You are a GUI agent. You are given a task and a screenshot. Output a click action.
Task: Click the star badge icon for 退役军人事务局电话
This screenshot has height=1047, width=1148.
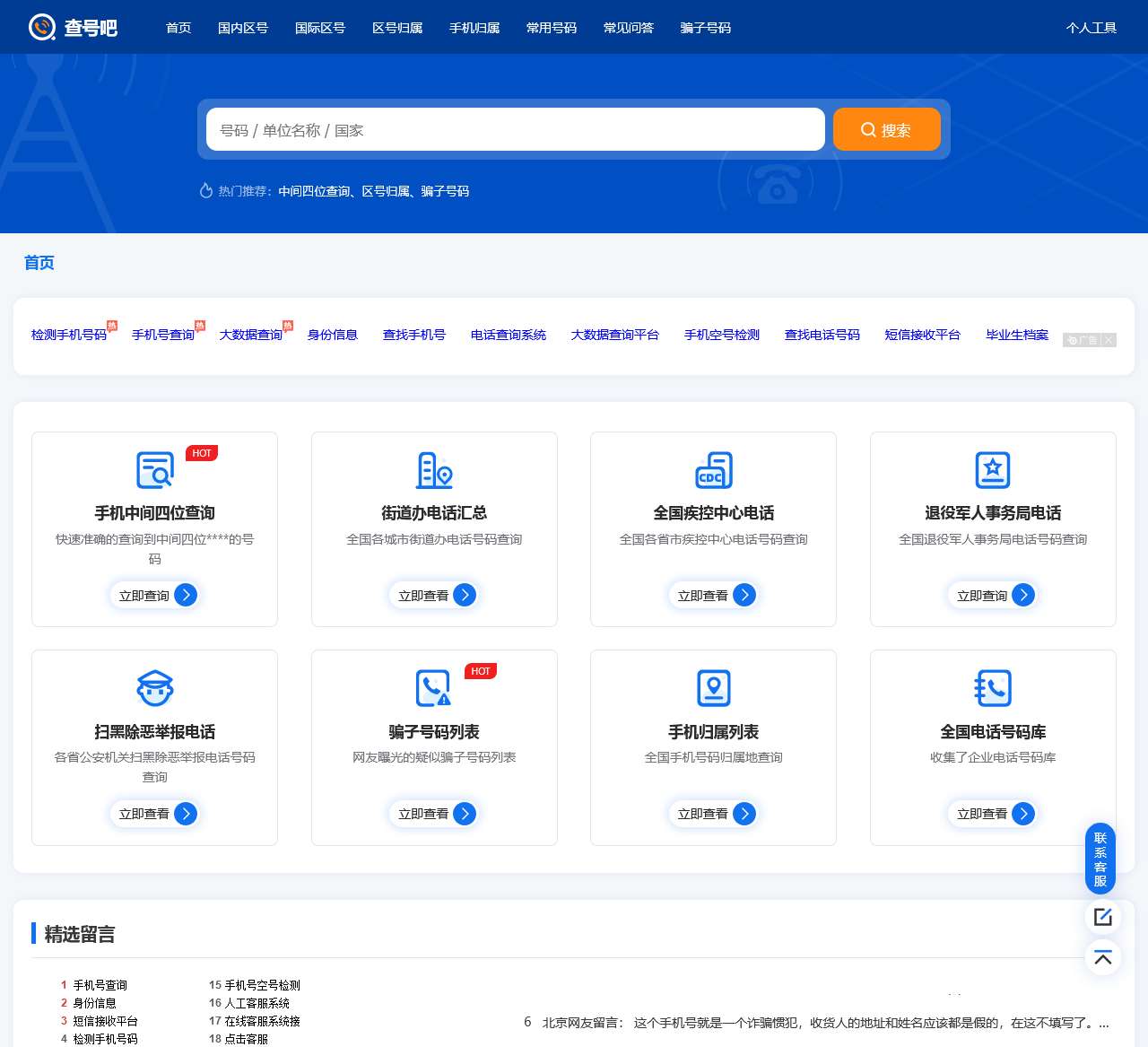pyautogui.click(x=993, y=469)
